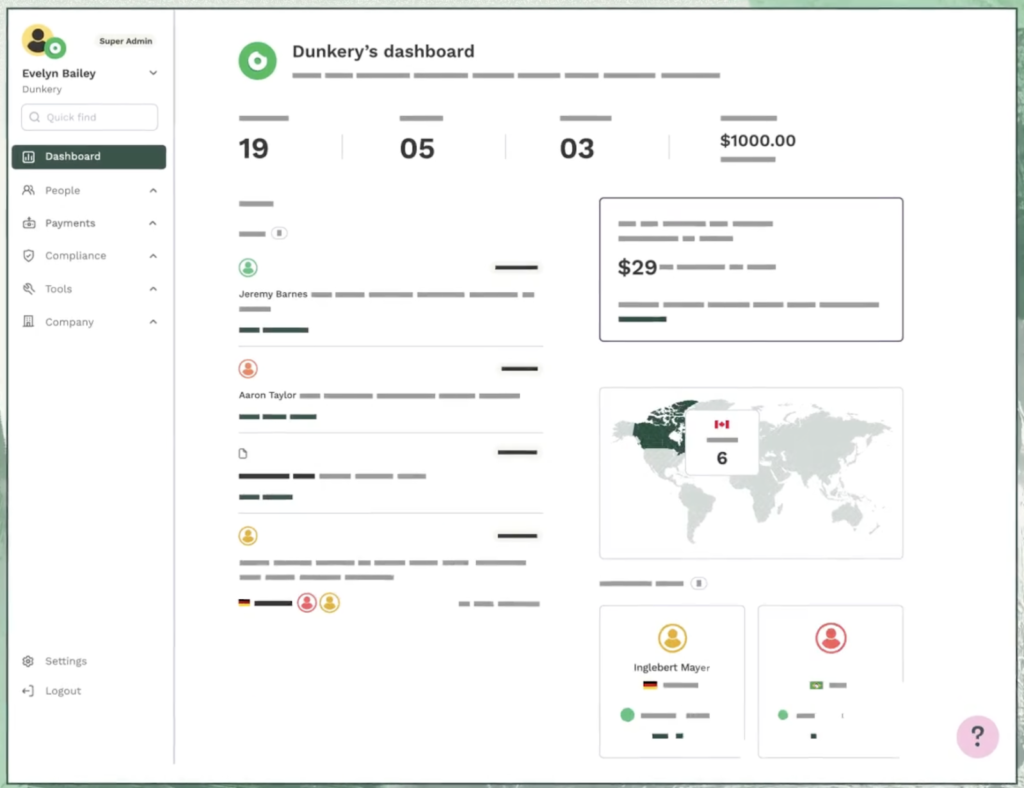Click inside the Quick find search field

(89, 117)
